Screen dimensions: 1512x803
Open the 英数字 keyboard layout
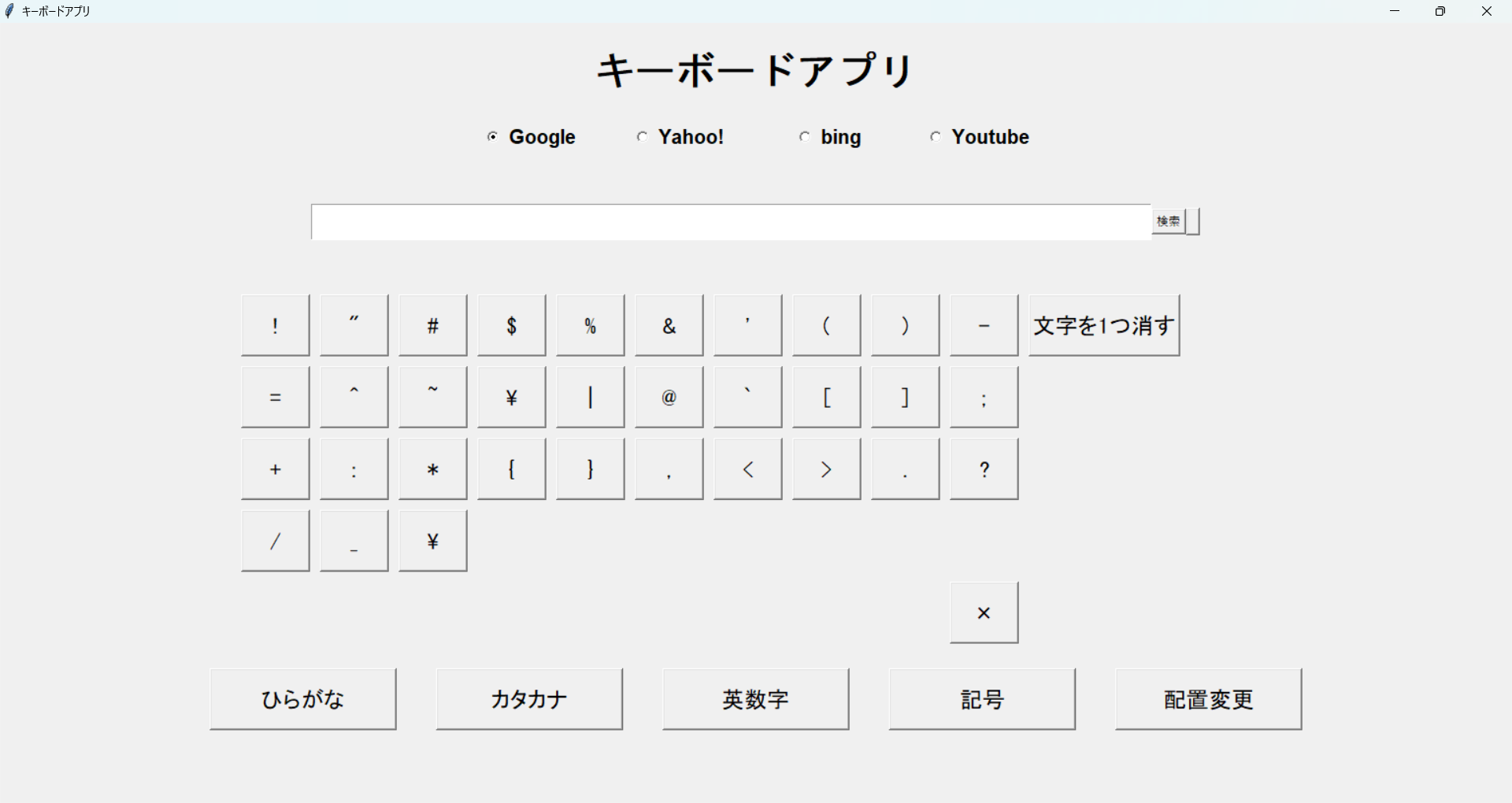point(755,699)
